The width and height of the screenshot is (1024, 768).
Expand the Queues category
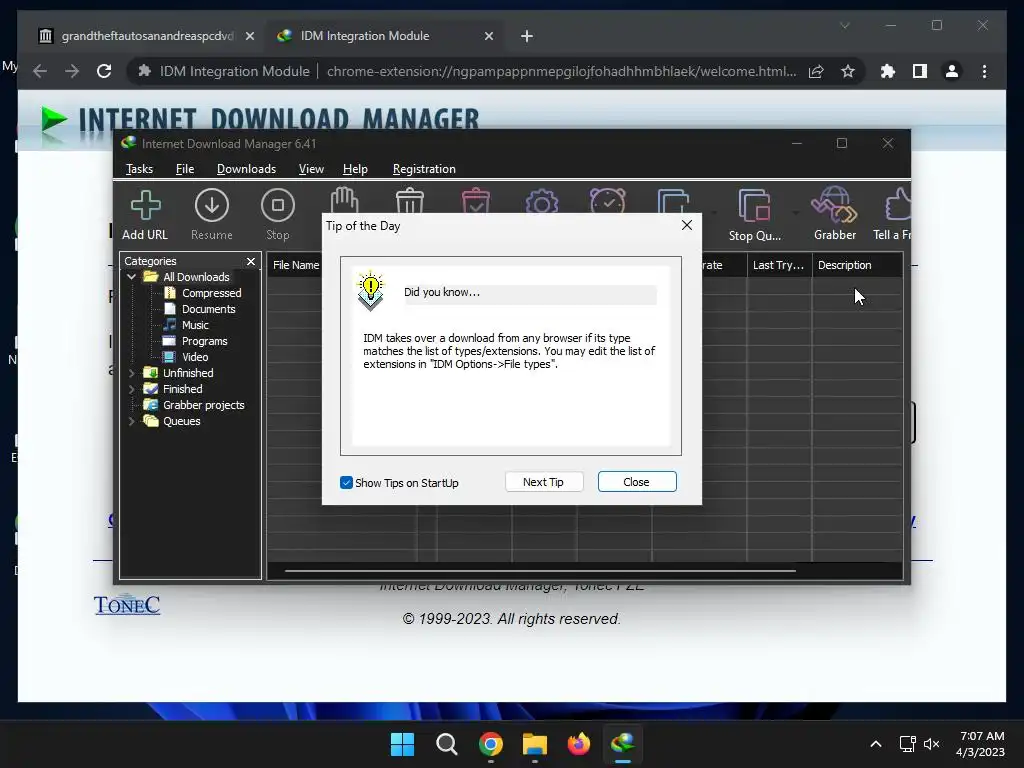pyautogui.click(x=131, y=421)
